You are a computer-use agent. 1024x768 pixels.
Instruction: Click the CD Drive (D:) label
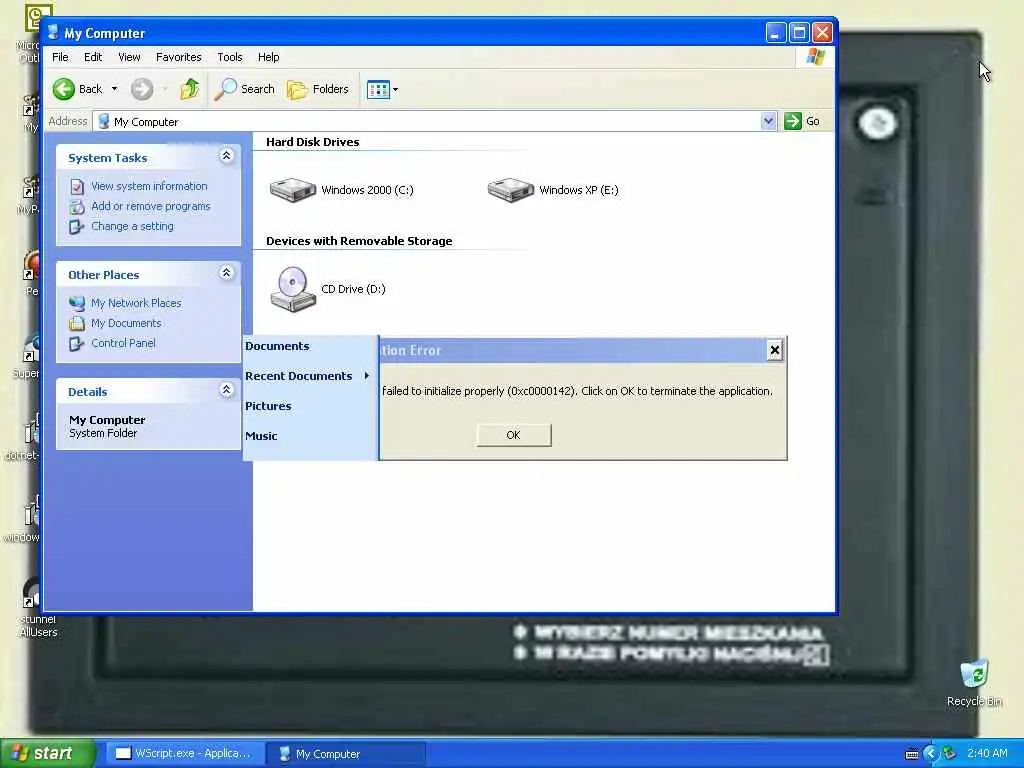click(353, 289)
